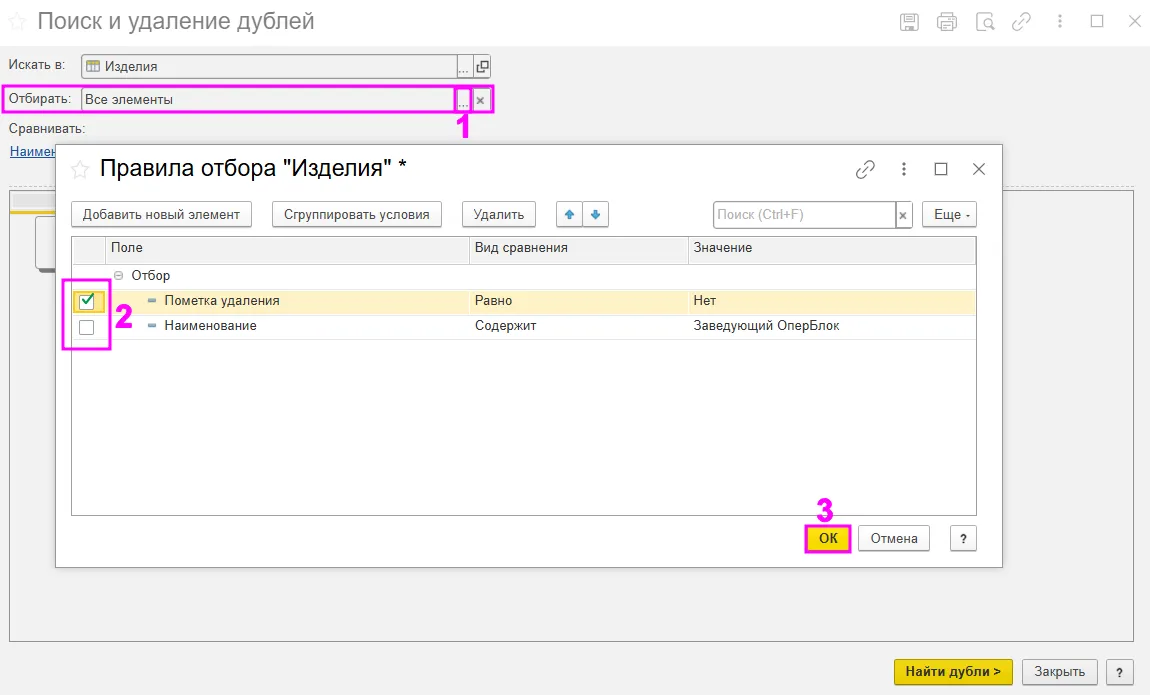Add main window to favorites with star
The height and width of the screenshot is (695, 1150).
[17, 22]
